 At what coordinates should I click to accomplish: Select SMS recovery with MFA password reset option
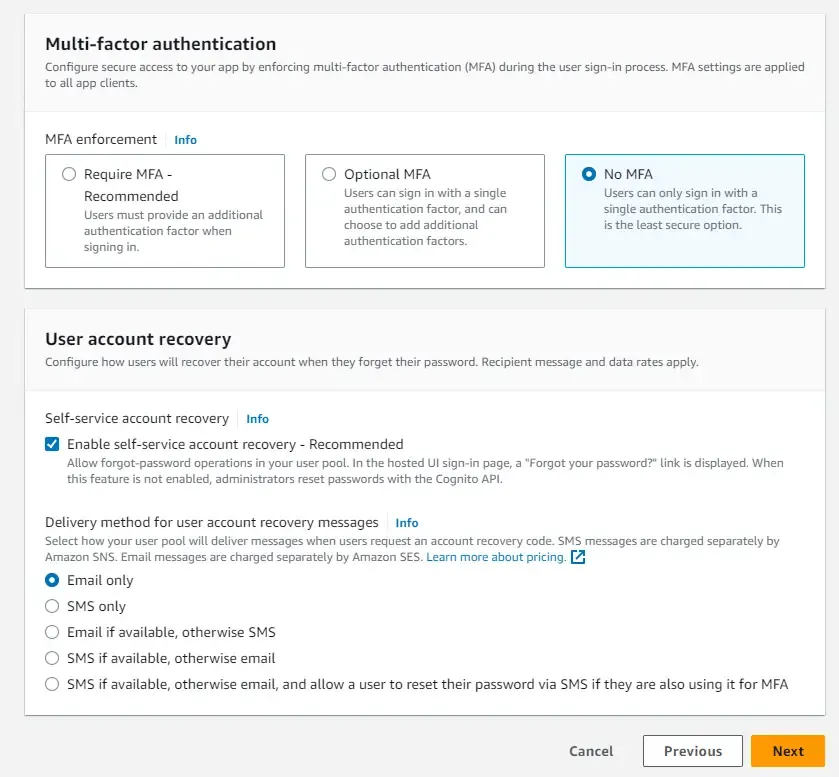coord(51,684)
